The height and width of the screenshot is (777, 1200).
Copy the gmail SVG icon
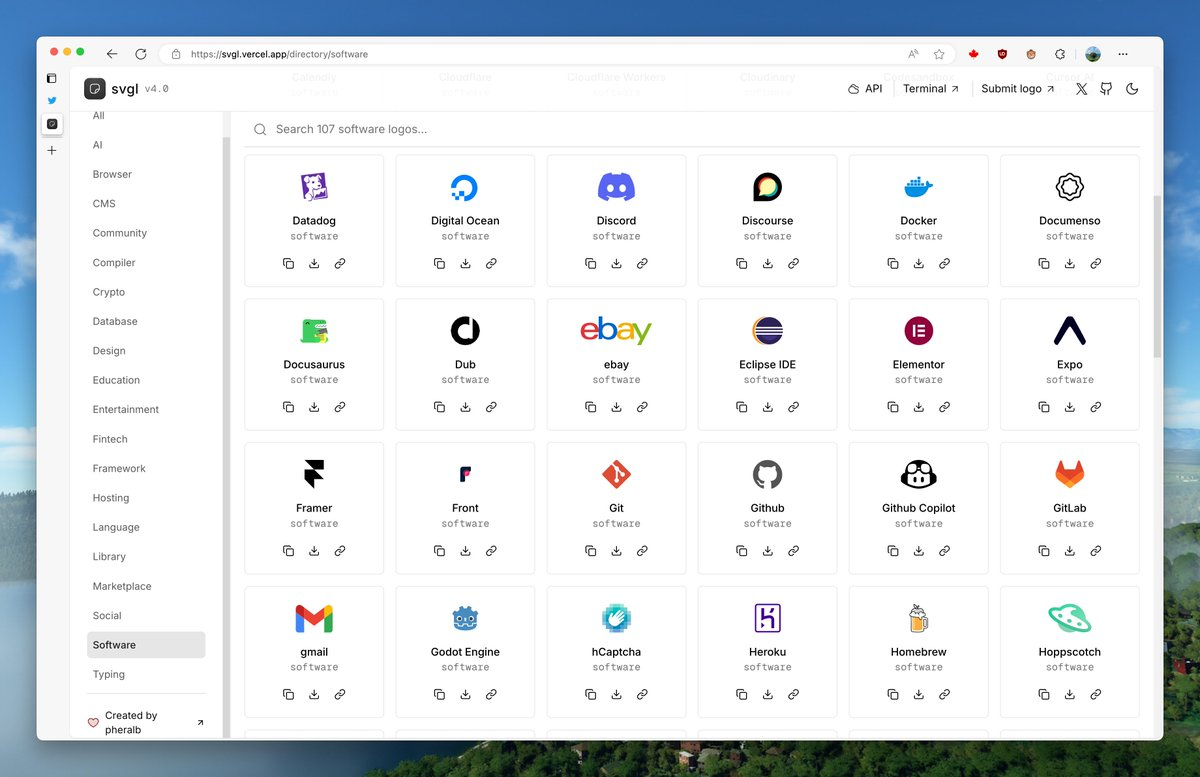[x=288, y=694]
